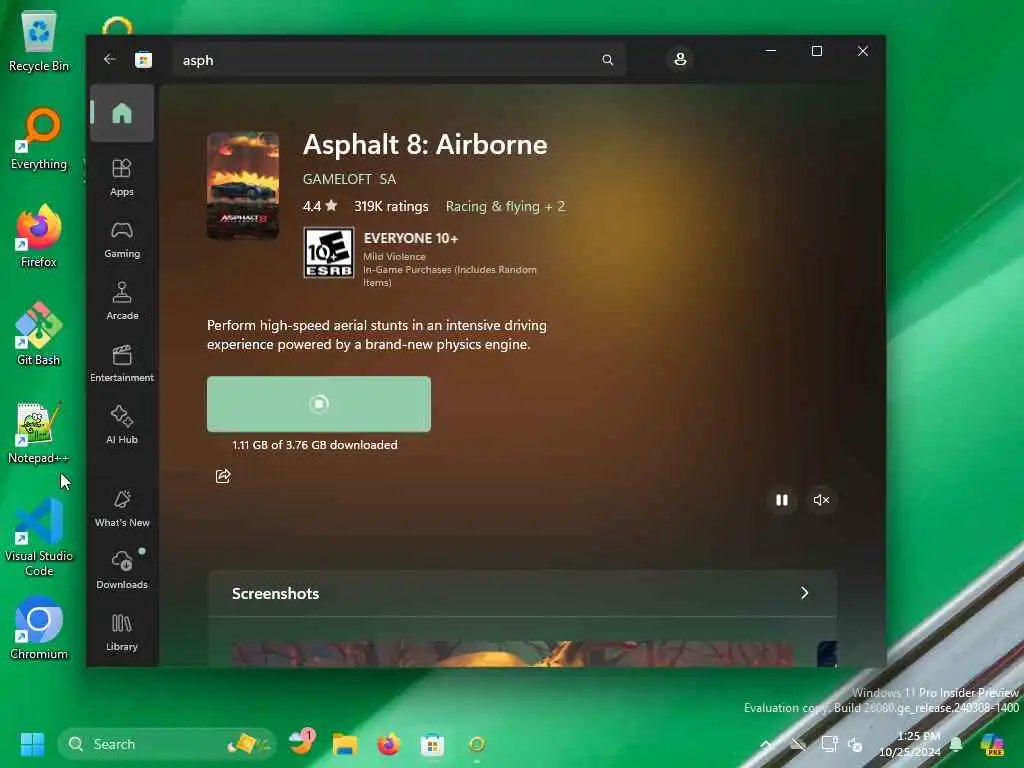The image size is (1024, 768).
Task: Select the Firefox desktop shortcut
Action: click(x=39, y=236)
